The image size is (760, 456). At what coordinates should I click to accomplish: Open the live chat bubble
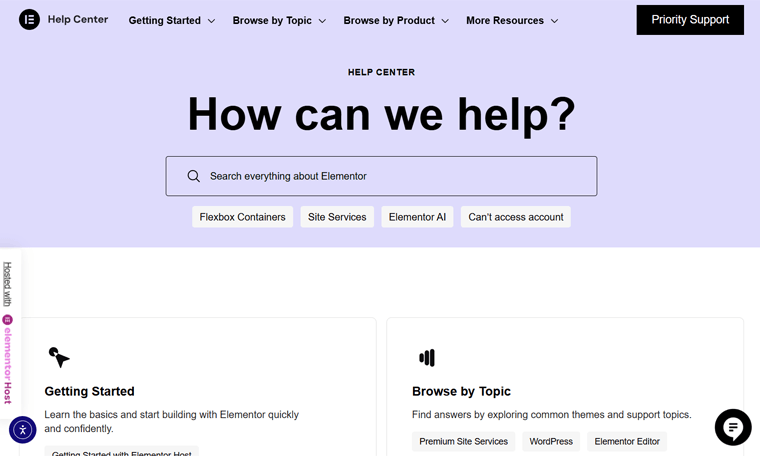[x=733, y=427]
